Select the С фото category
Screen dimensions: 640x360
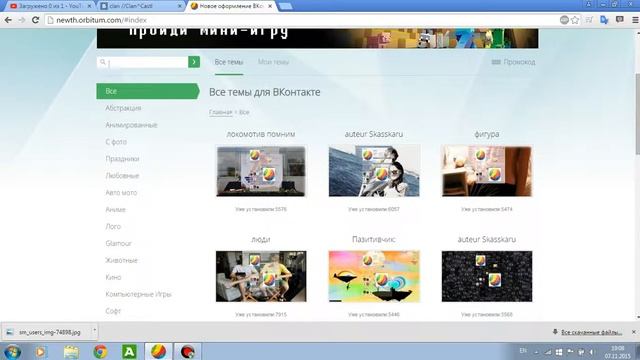pos(116,142)
